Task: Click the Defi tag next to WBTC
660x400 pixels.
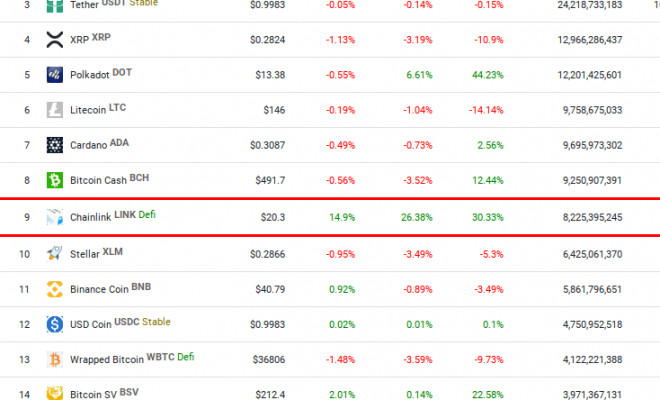Action: pos(186,357)
